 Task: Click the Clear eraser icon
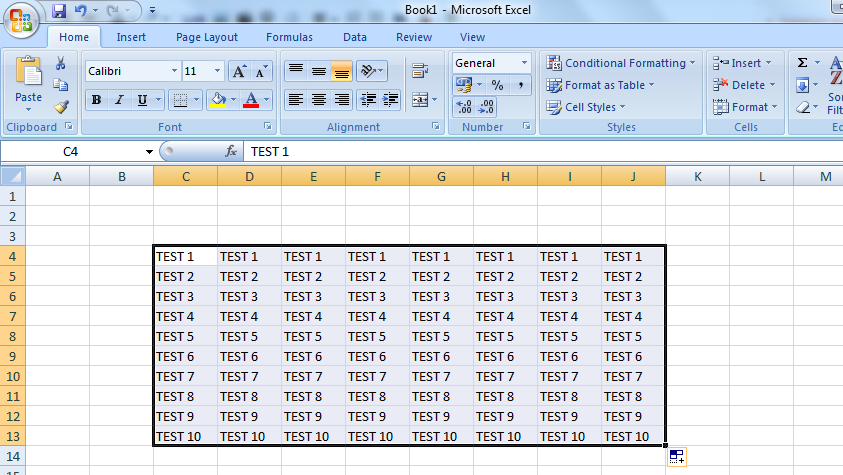(x=803, y=107)
